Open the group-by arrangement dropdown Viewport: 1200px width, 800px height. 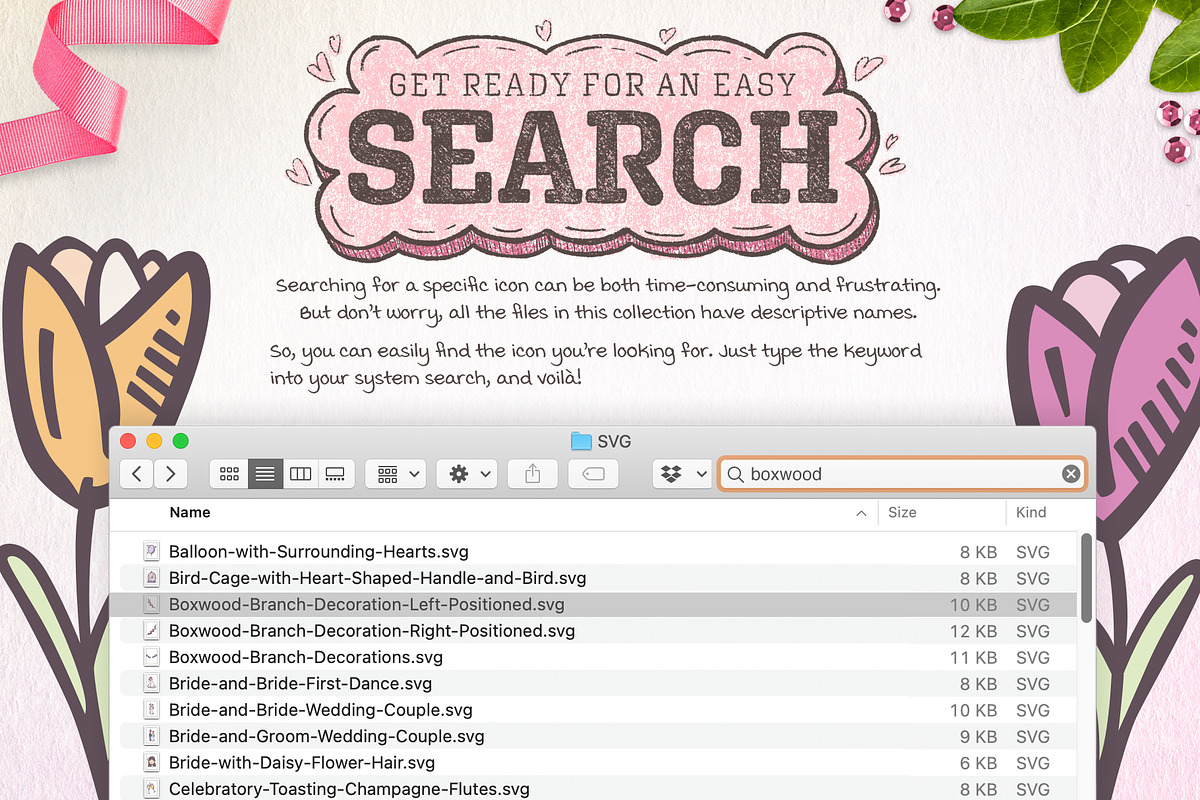click(x=396, y=474)
